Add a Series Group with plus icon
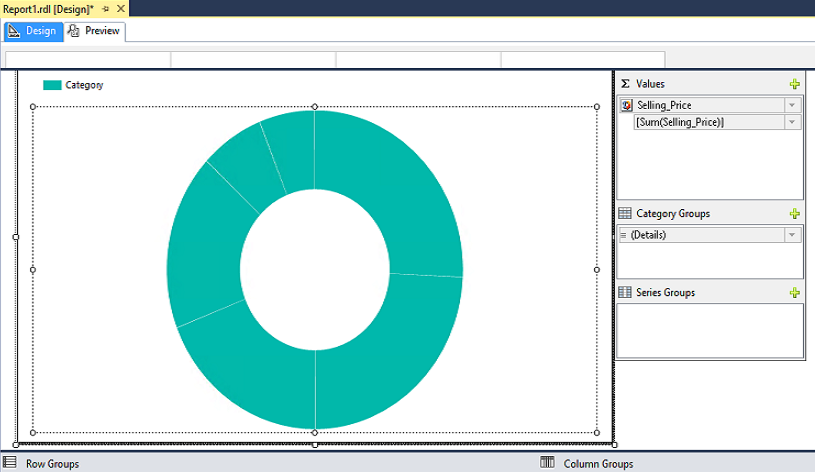 click(794, 293)
